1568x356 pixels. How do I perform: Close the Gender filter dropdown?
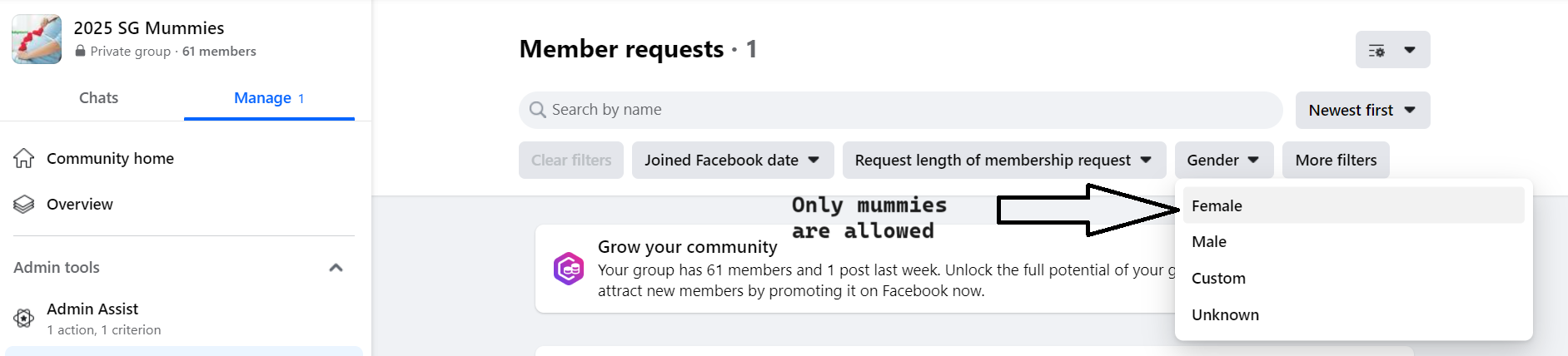pos(1223,161)
